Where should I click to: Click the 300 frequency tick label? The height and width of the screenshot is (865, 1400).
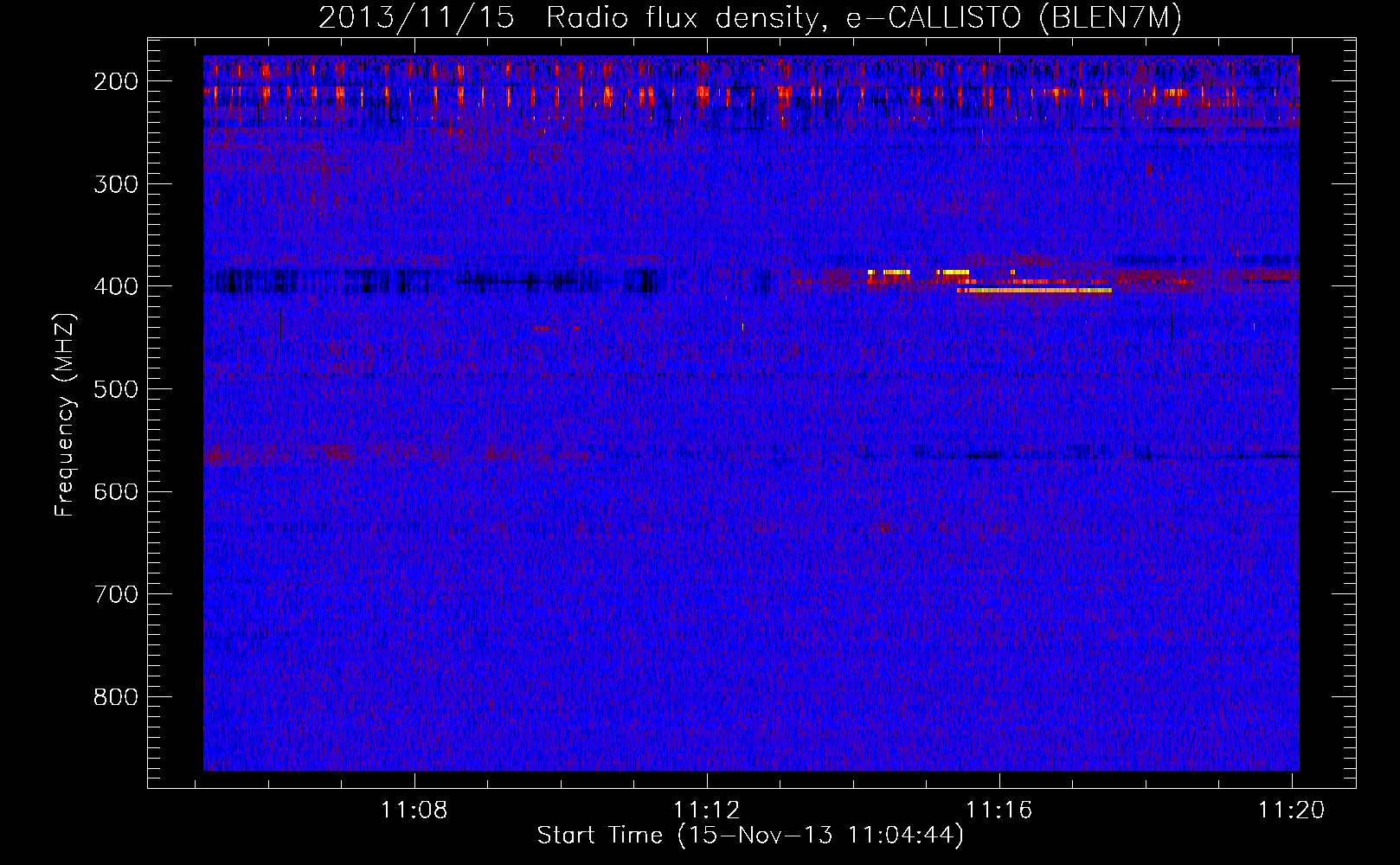tap(116, 183)
